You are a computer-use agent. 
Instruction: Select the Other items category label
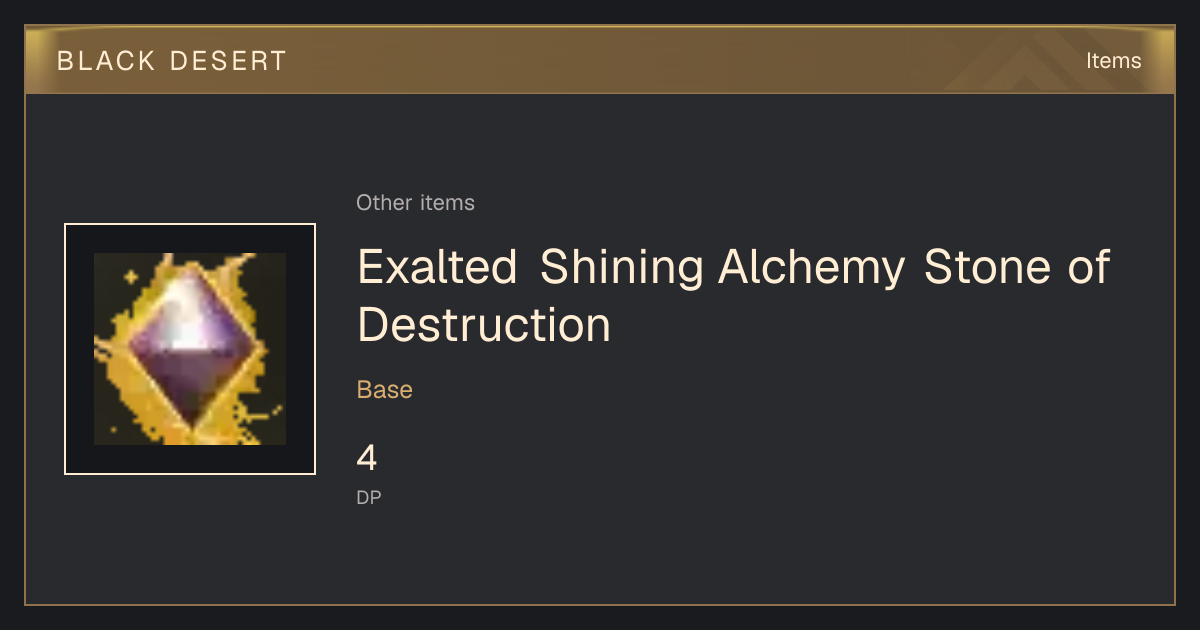[415, 203]
